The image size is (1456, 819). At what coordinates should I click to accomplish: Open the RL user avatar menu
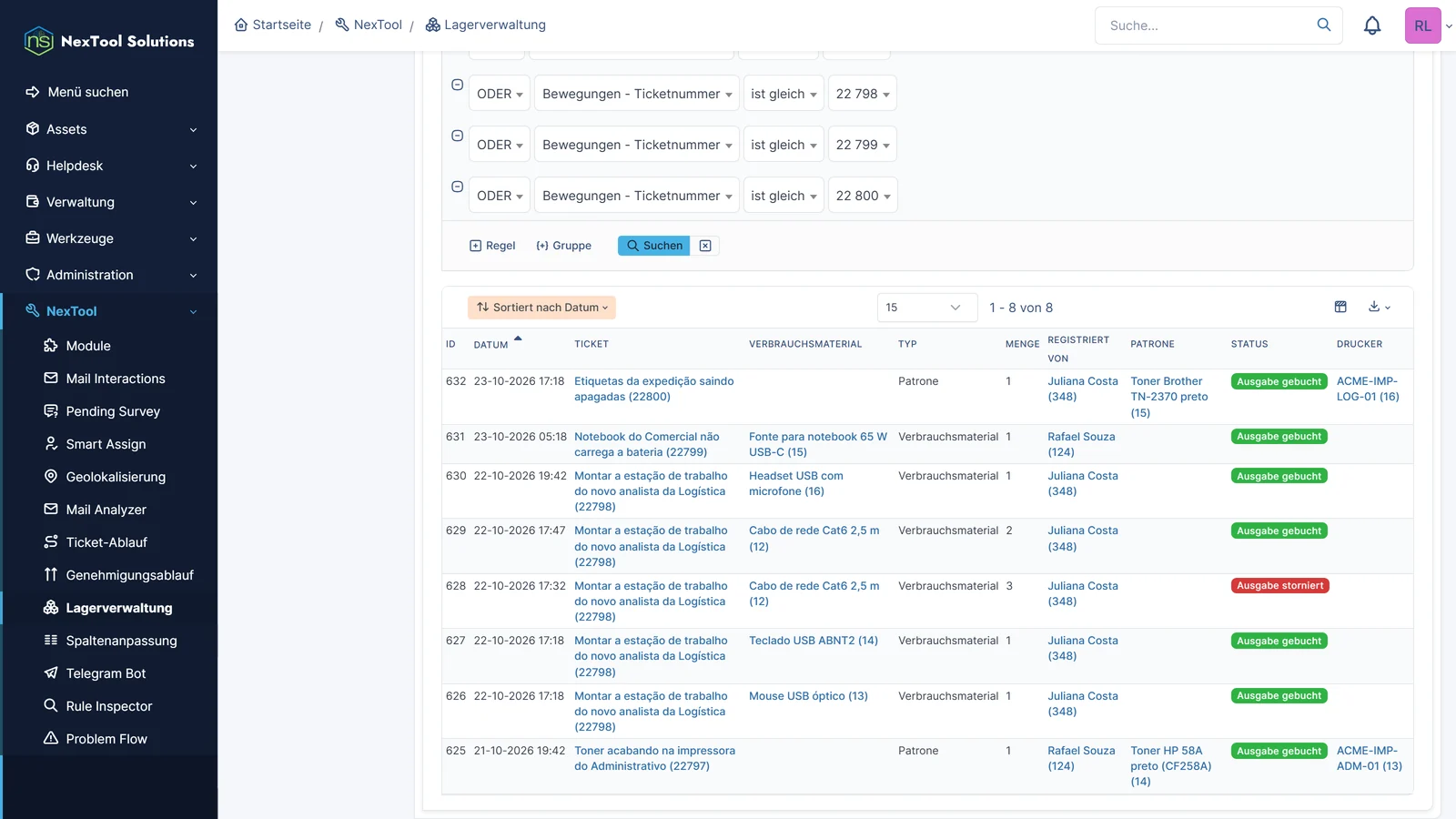click(1423, 25)
